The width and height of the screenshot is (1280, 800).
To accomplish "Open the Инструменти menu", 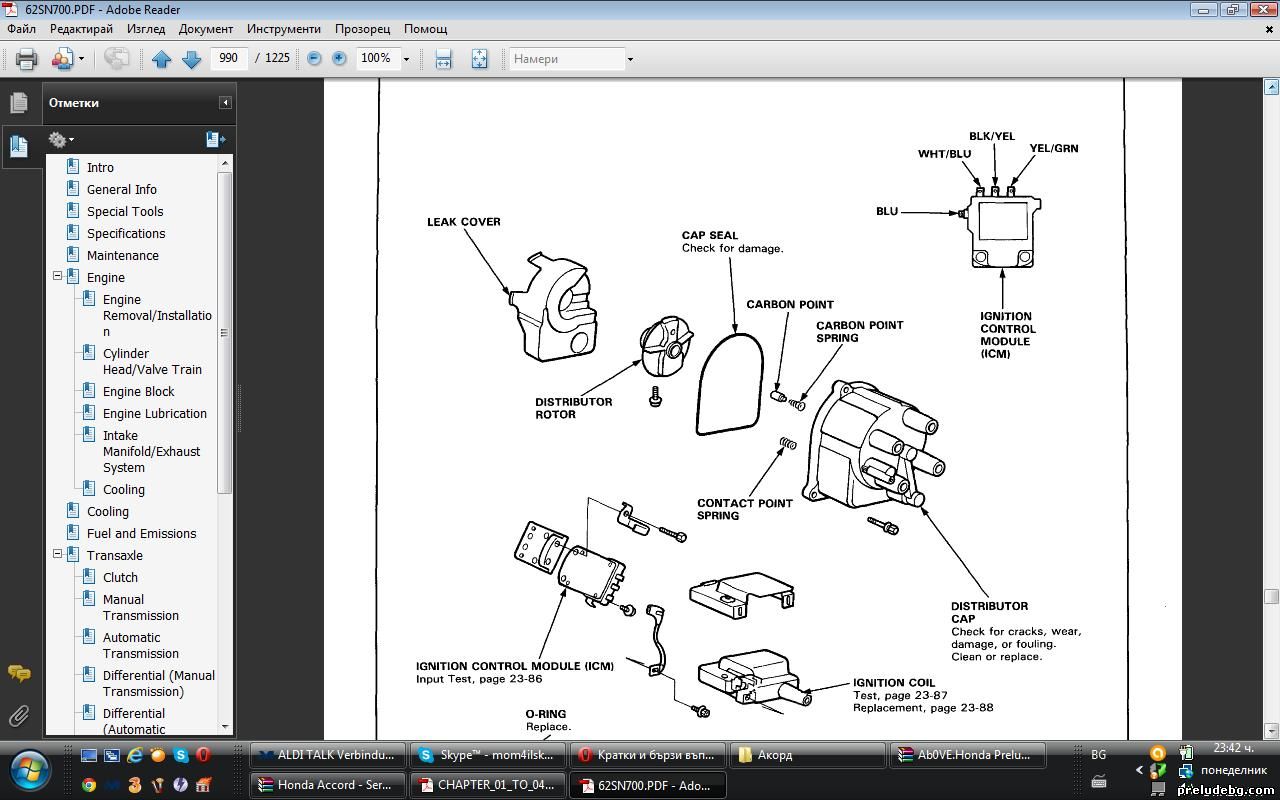I will pos(284,29).
